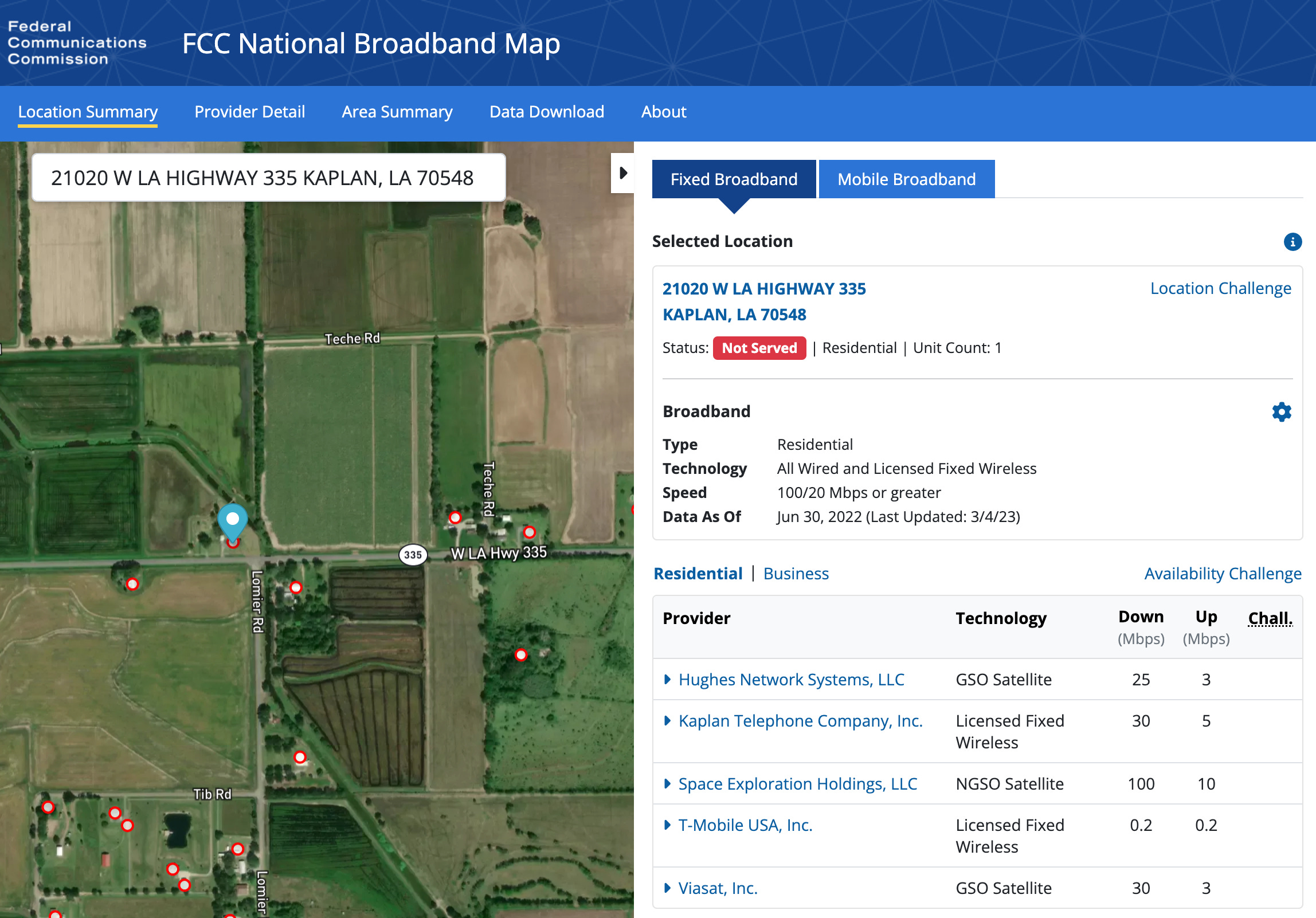Viewport: 1316px width, 918px height.
Task: Click the blue selected location pin
Action: [233, 521]
